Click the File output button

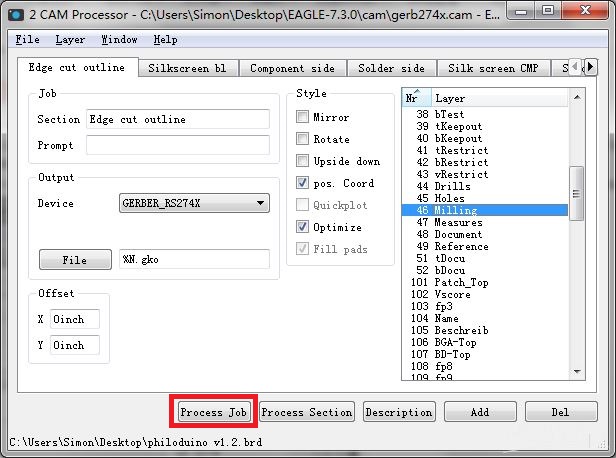coord(74,260)
